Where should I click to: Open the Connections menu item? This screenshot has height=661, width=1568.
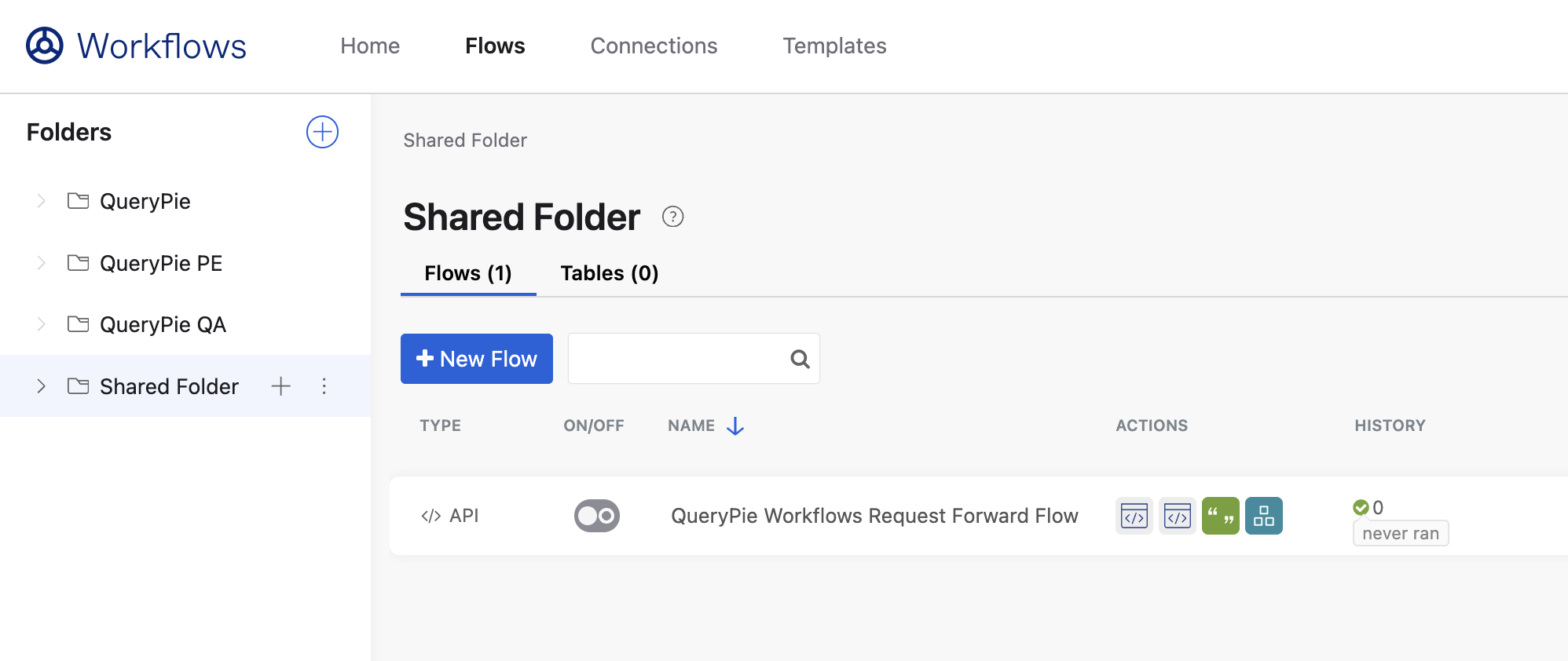click(x=654, y=46)
